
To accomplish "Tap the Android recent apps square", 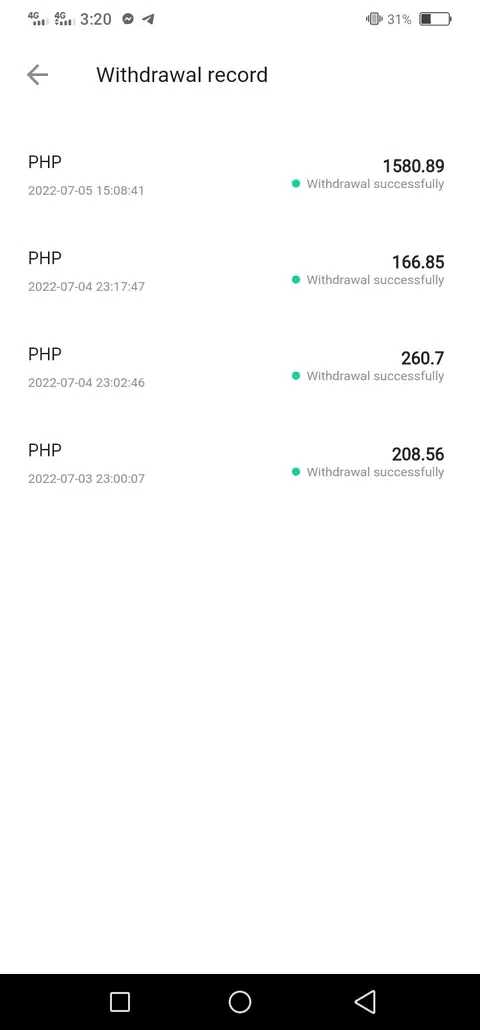I will click(120, 1002).
